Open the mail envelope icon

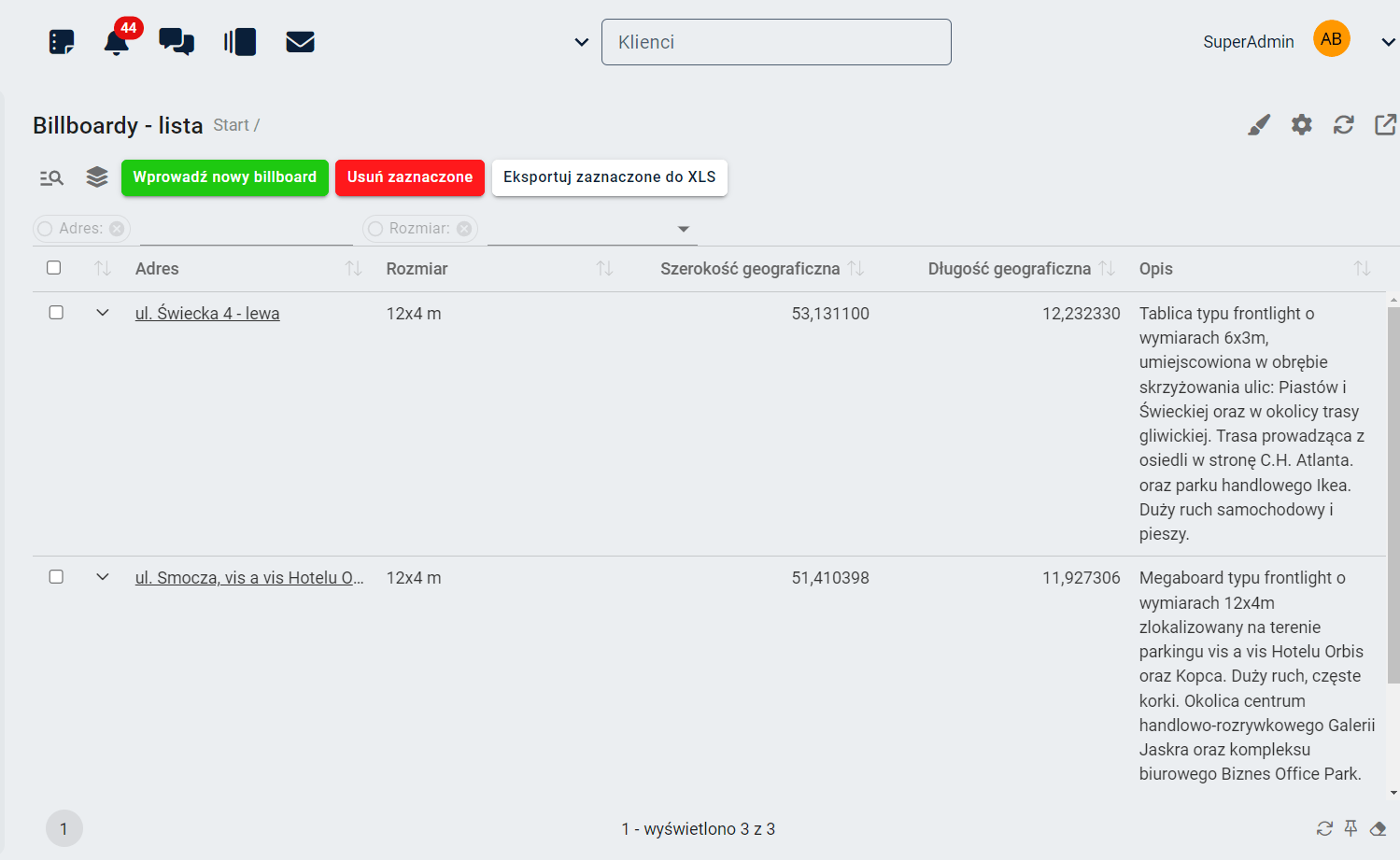pyautogui.click(x=300, y=42)
